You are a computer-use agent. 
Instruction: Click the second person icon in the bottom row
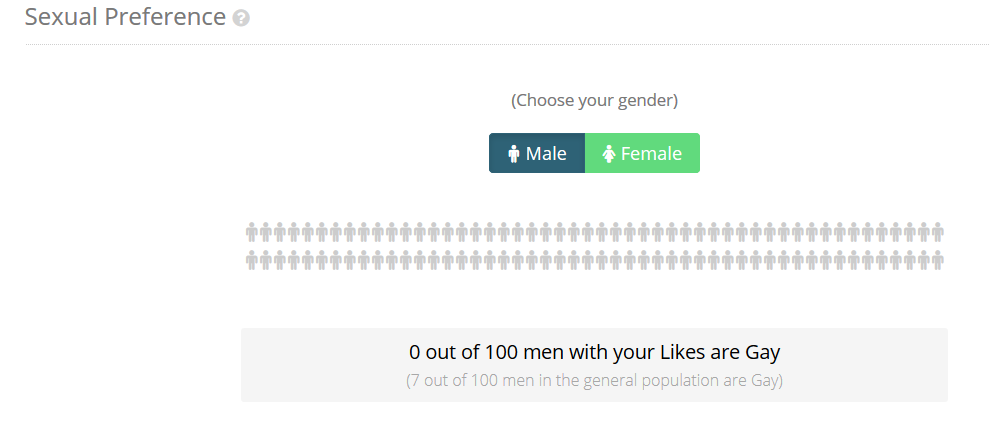(x=266, y=260)
